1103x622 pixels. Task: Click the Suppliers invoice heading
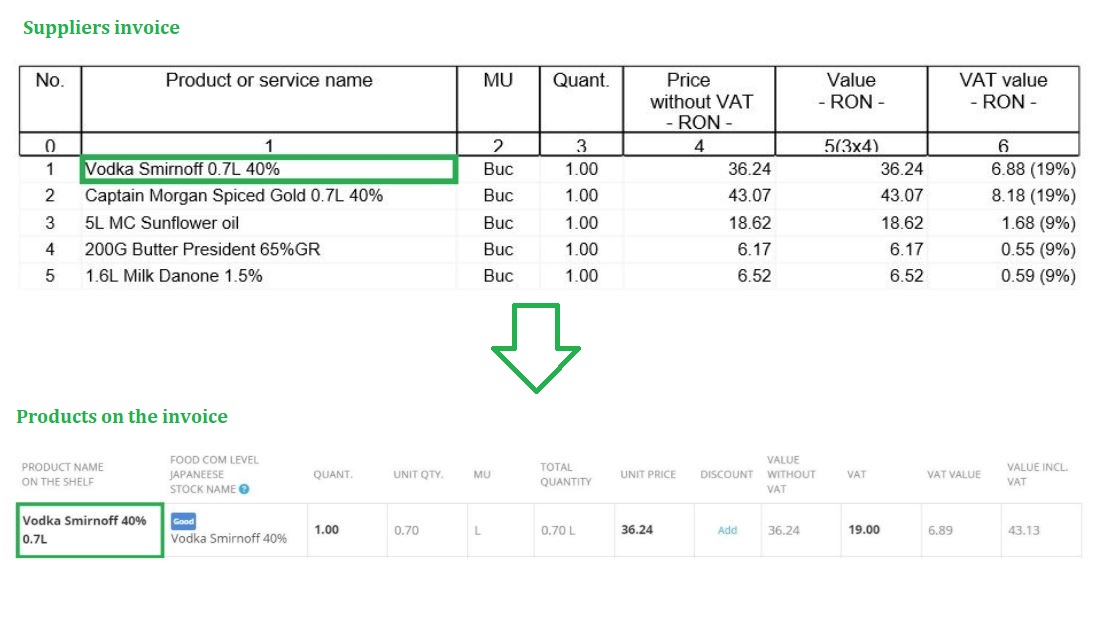point(101,27)
